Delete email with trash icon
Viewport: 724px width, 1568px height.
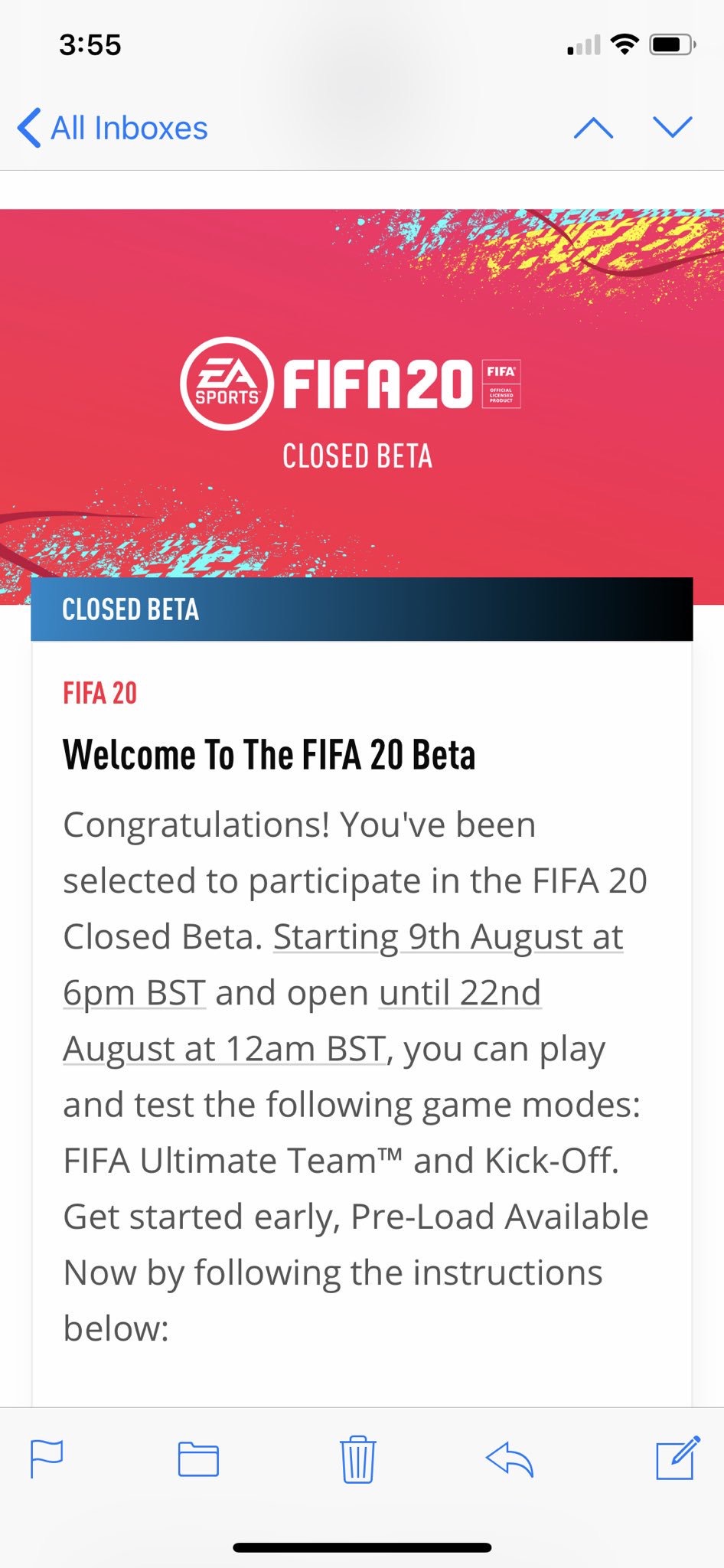pyautogui.click(x=357, y=1459)
